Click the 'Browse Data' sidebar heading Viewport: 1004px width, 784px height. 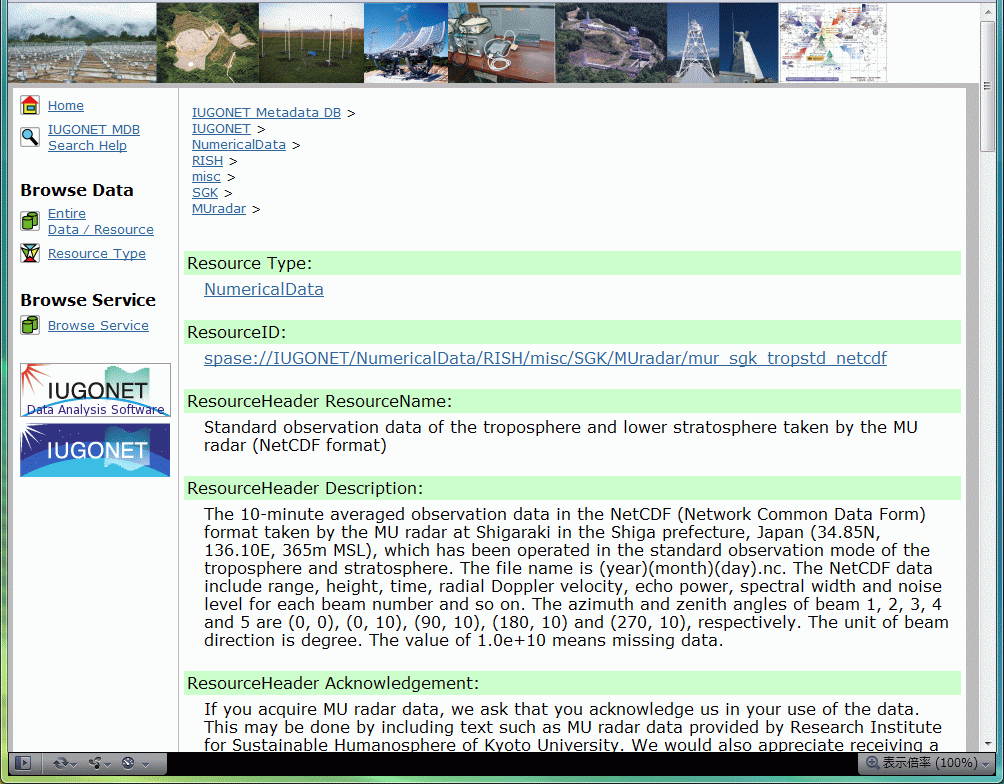[77, 190]
